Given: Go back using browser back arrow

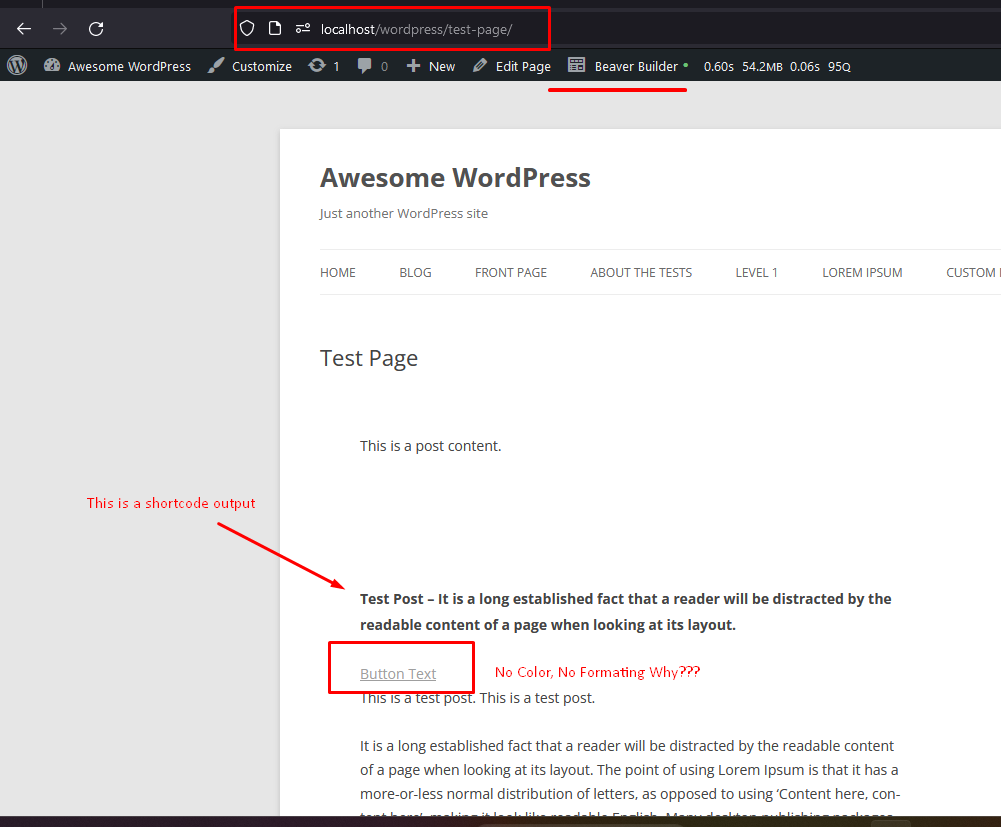Looking at the screenshot, I should pyautogui.click(x=24, y=29).
